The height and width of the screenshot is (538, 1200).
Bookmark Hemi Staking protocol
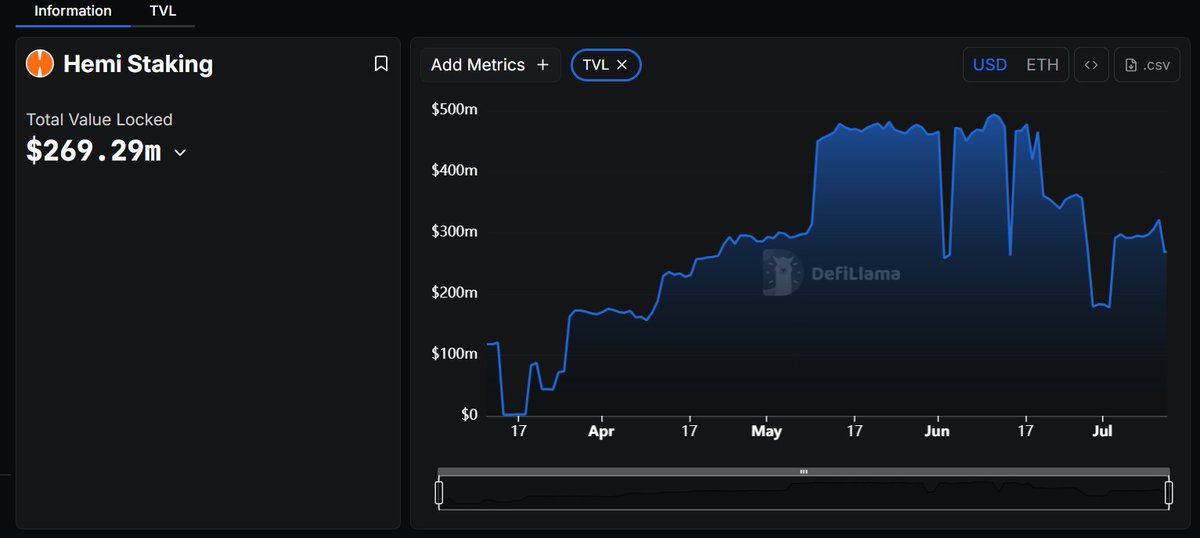click(381, 64)
